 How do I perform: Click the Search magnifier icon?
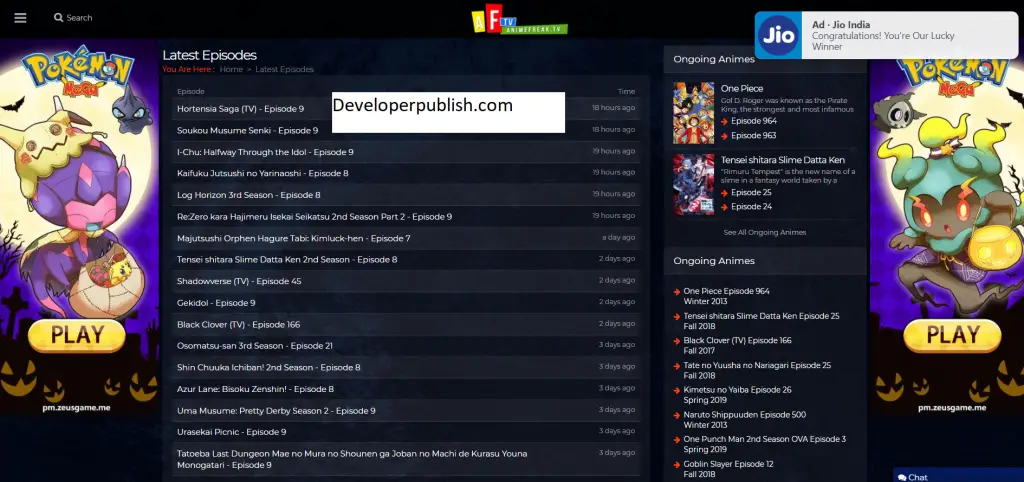[59, 18]
